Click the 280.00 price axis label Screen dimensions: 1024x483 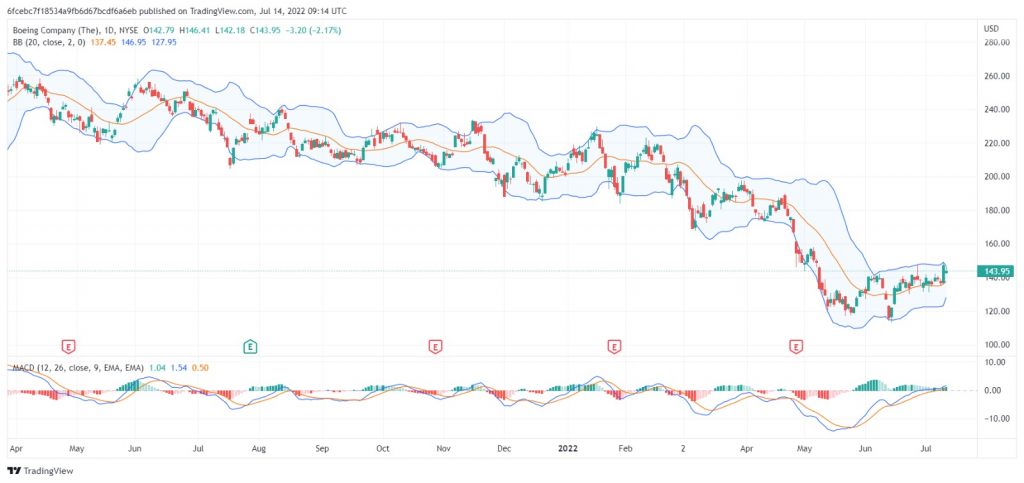pos(995,42)
